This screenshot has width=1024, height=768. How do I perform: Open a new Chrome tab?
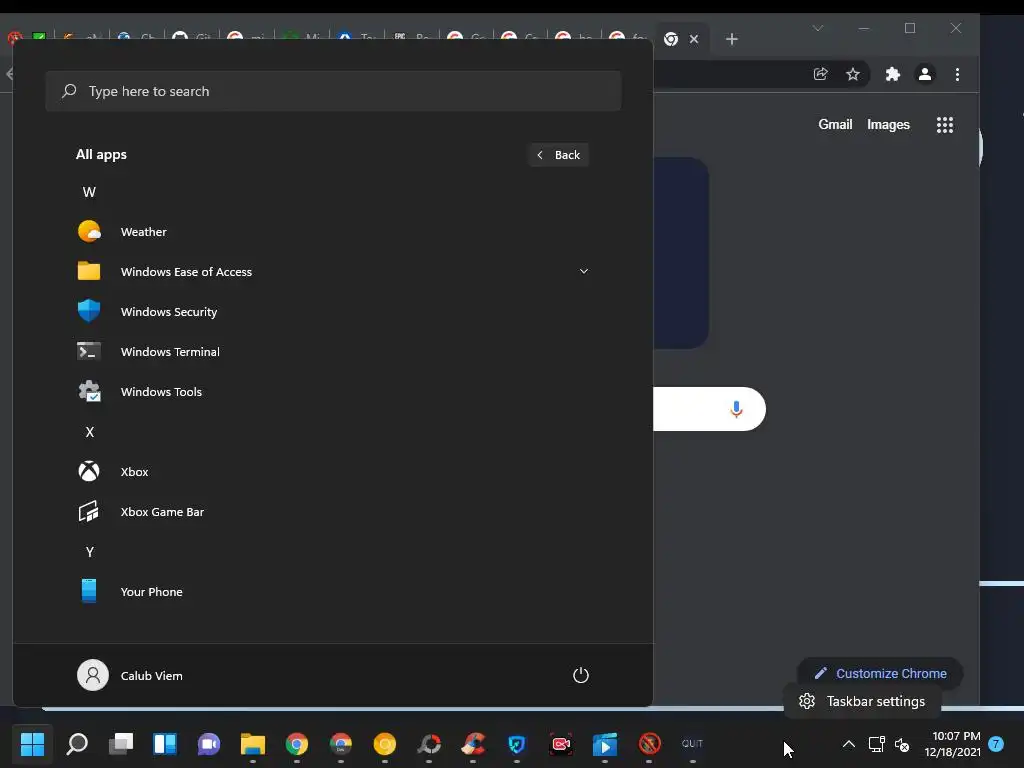coord(732,39)
